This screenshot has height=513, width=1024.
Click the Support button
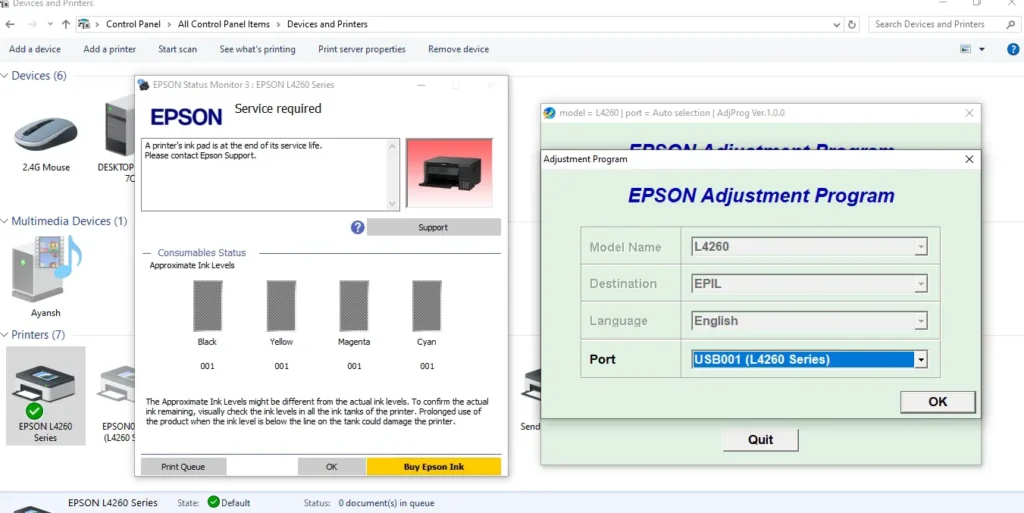[434, 227]
